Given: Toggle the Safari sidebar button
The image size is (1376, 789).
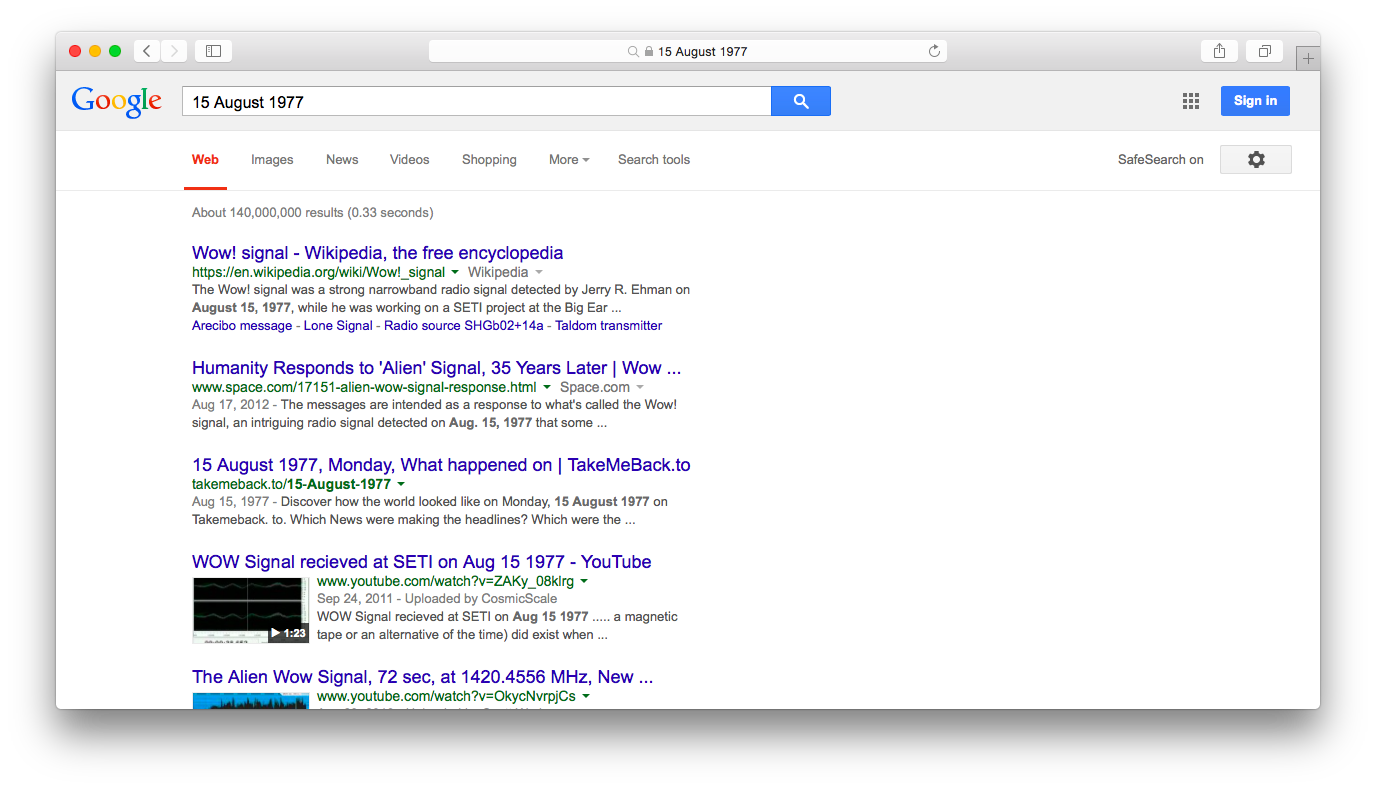Looking at the screenshot, I should pyautogui.click(x=213, y=51).
